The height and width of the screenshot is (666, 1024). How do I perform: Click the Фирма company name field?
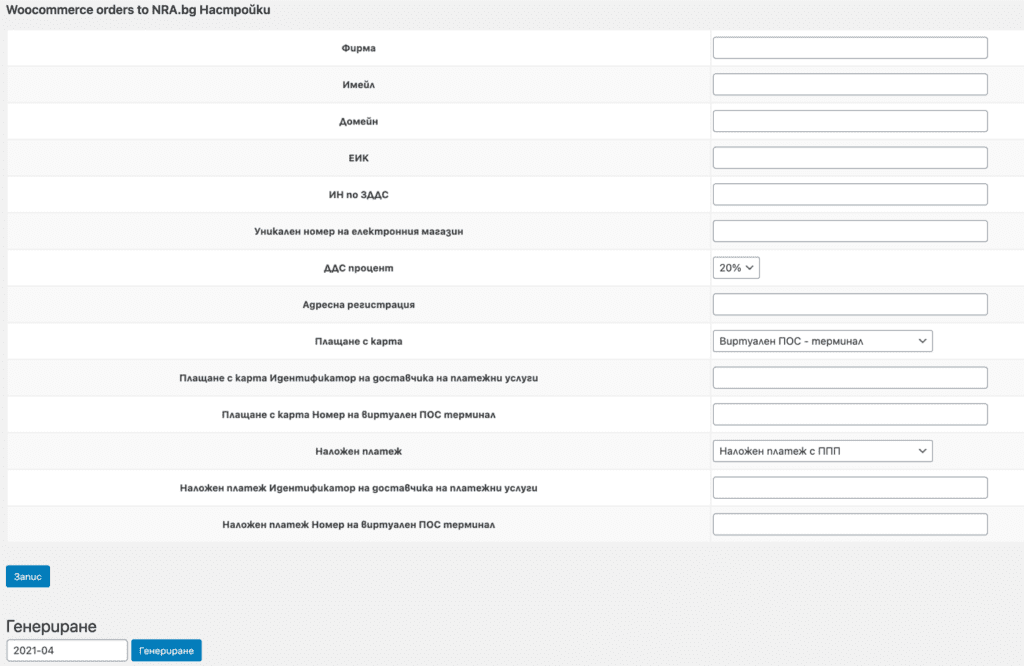coord(848,47)
